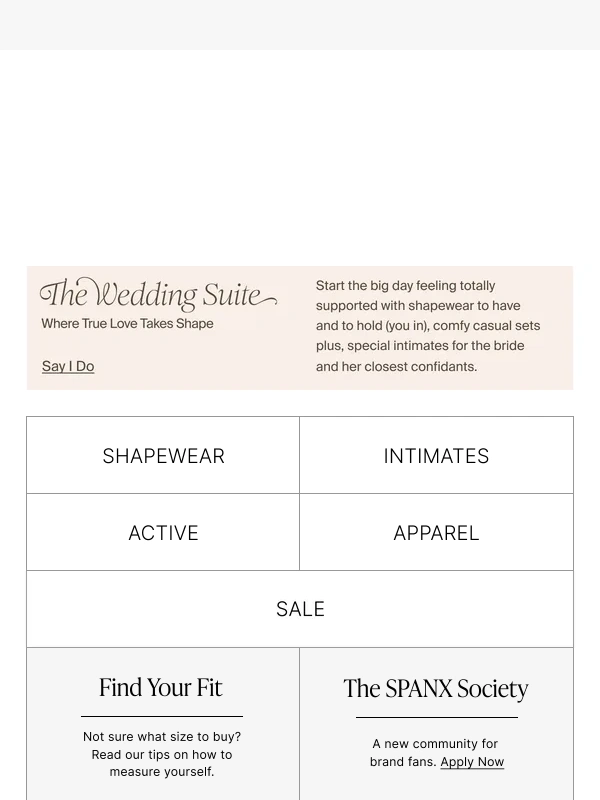Image resolution: width=600 pixels, height=800 pixels.
Task: Click the Apply Now link
Action: [472, 762]
